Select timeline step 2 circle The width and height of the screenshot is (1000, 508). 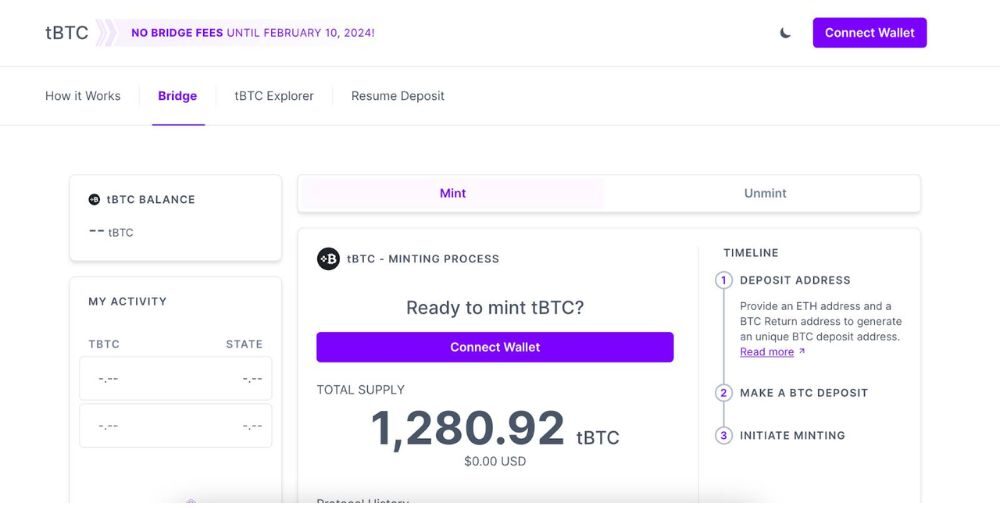724,393
